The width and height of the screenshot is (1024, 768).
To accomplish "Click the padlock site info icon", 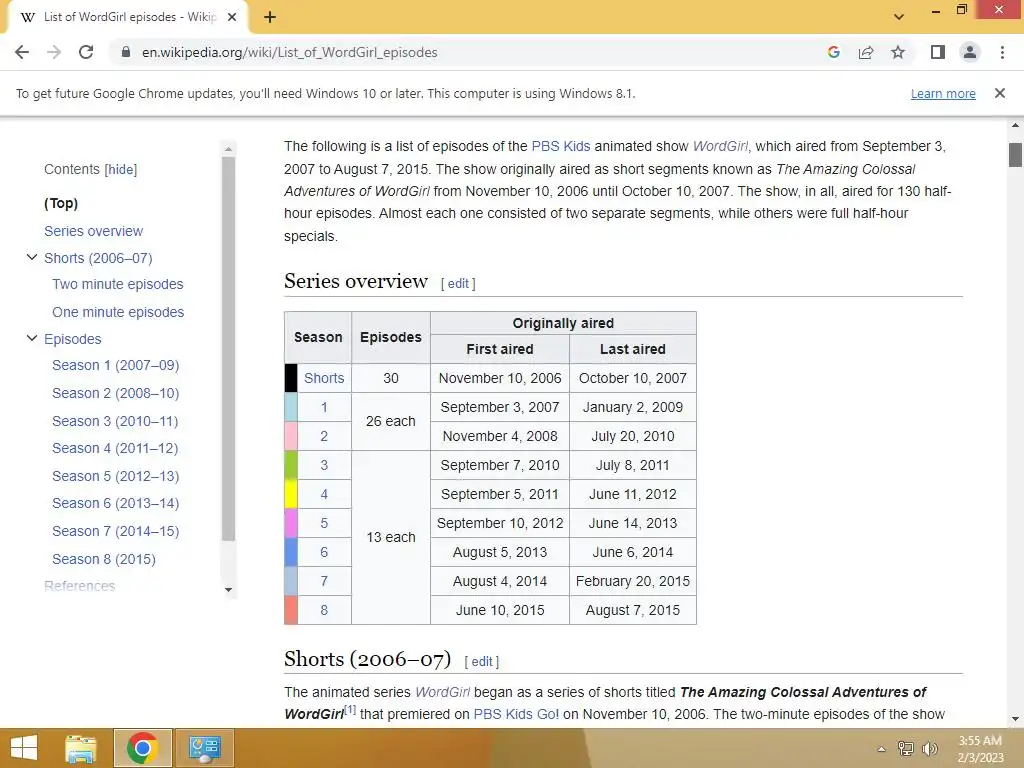I will (125, 52).
